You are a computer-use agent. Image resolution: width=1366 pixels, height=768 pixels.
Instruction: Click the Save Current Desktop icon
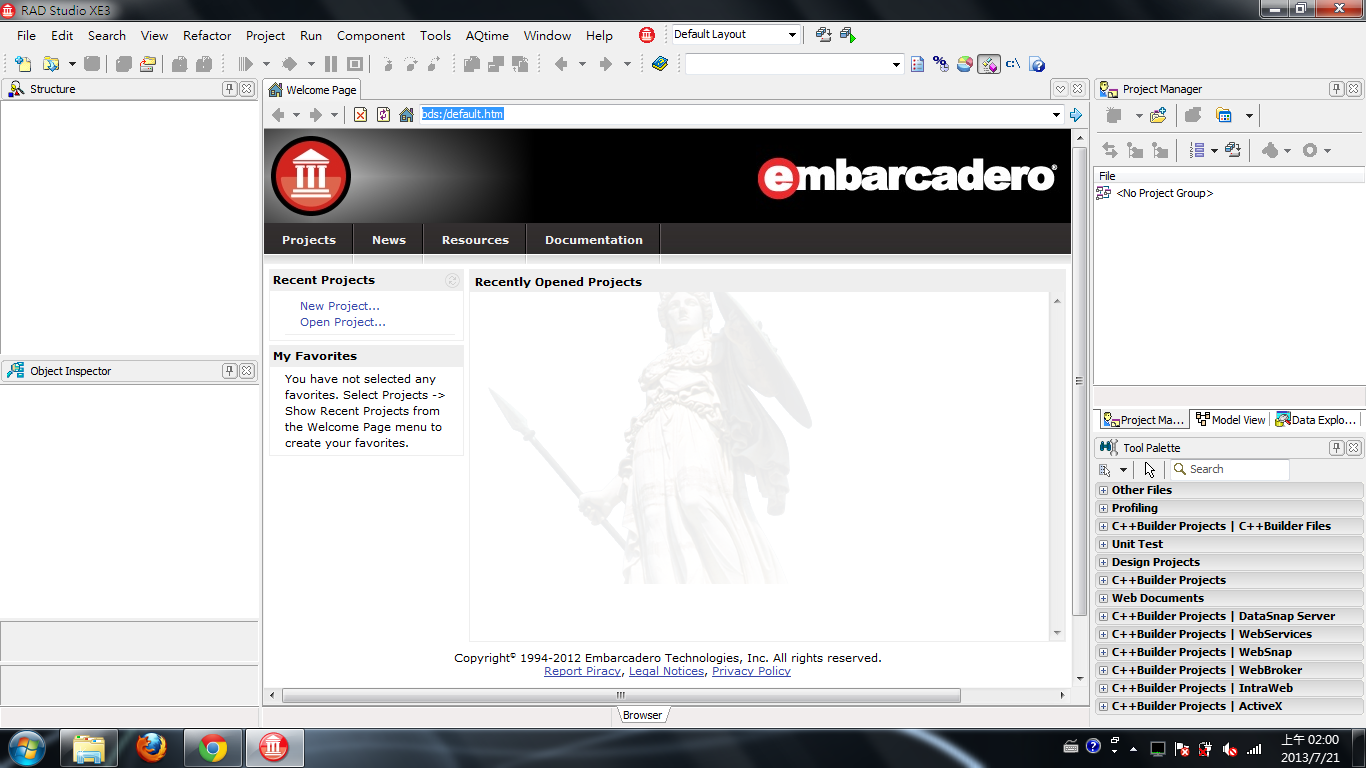click(823, 35)
